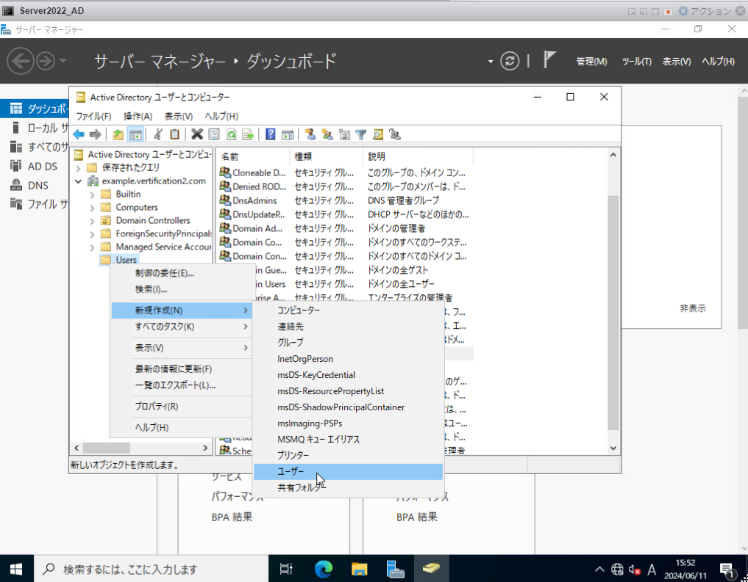748x582 pixels.
Task: Click the notifications flag icon
Action: pyautogui.click(x=549, y=60)
